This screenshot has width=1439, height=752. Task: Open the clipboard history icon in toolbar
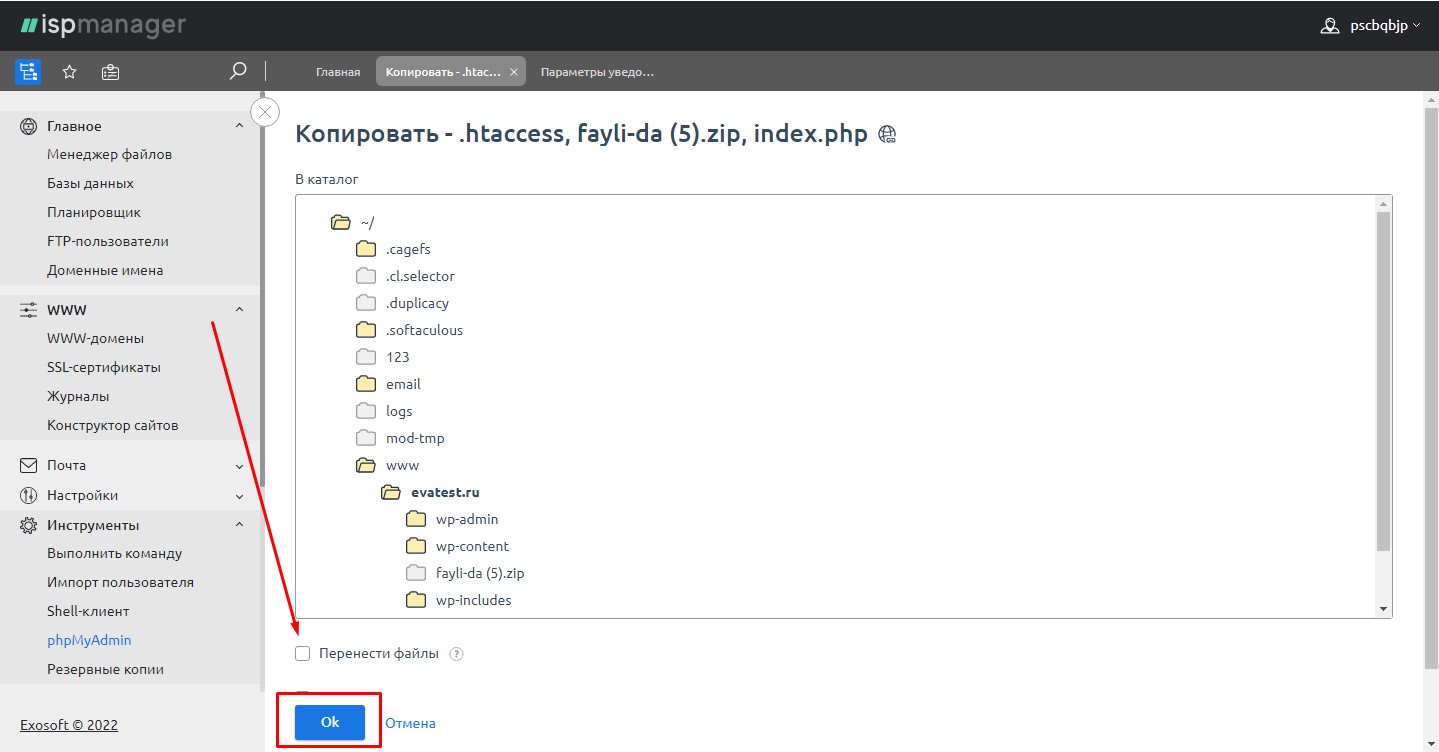[x=110, y=72]
